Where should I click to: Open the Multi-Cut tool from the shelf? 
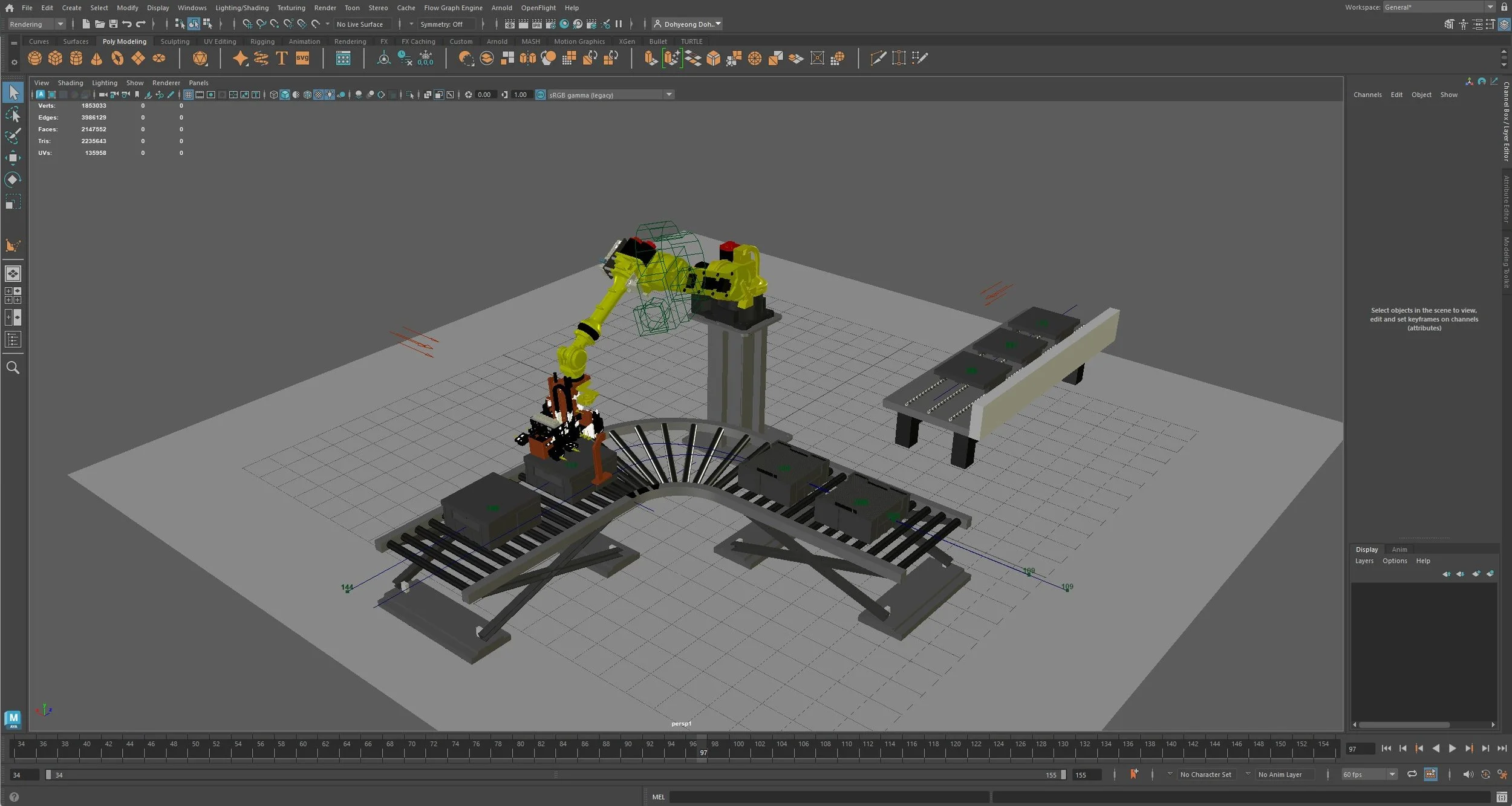(876, 57)
